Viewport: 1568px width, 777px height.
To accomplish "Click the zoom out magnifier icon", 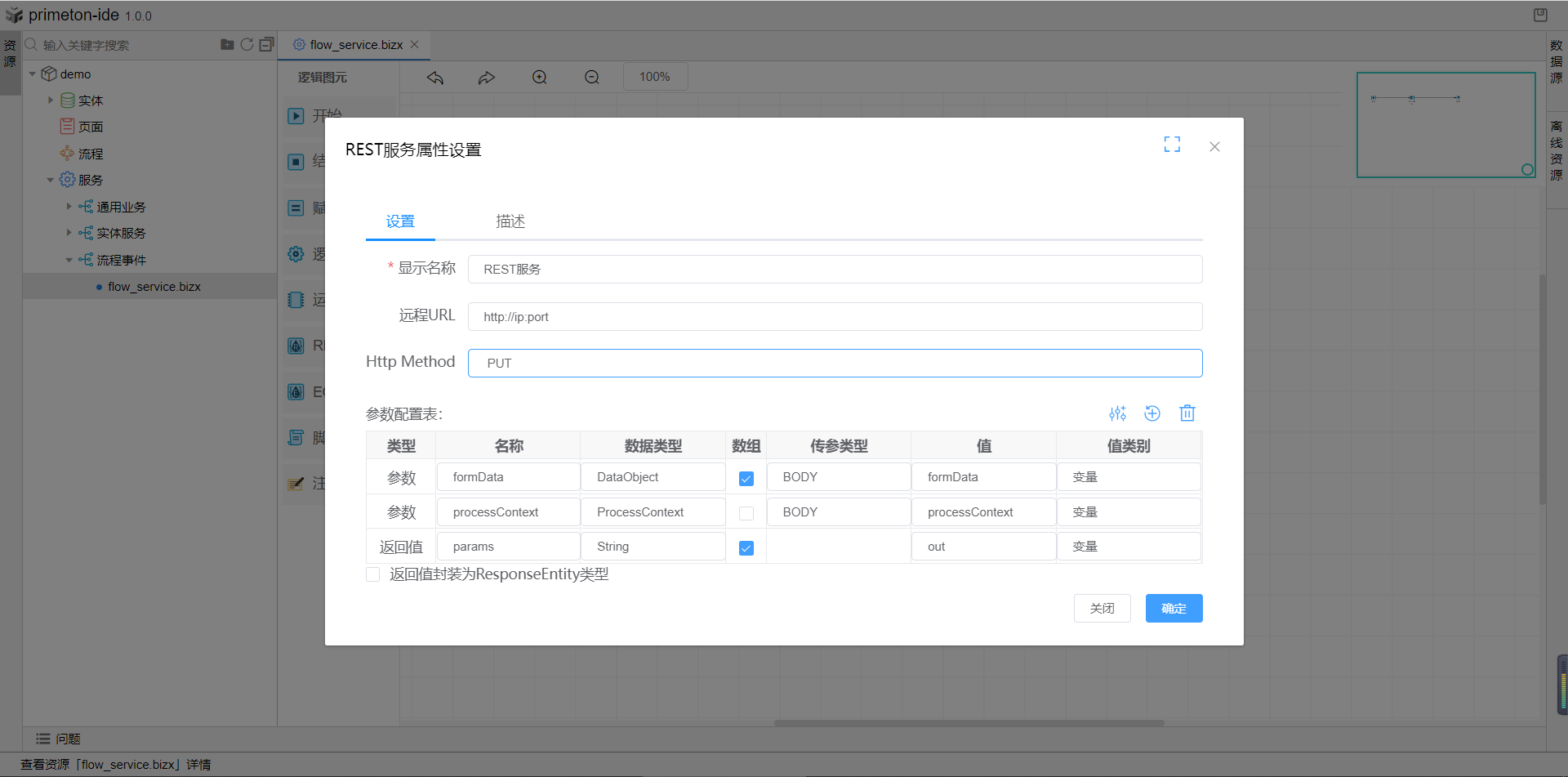I will (591, 77).
